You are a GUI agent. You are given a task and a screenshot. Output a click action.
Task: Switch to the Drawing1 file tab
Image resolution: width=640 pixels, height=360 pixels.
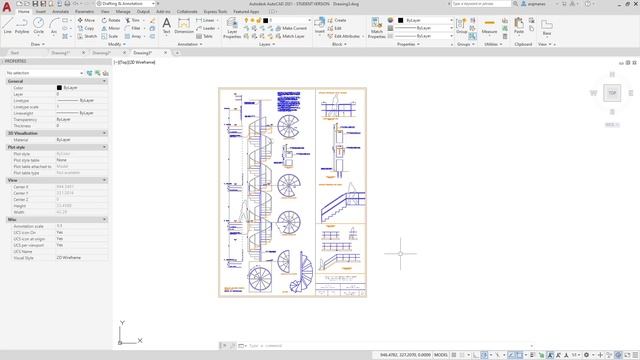pos(61,53)
